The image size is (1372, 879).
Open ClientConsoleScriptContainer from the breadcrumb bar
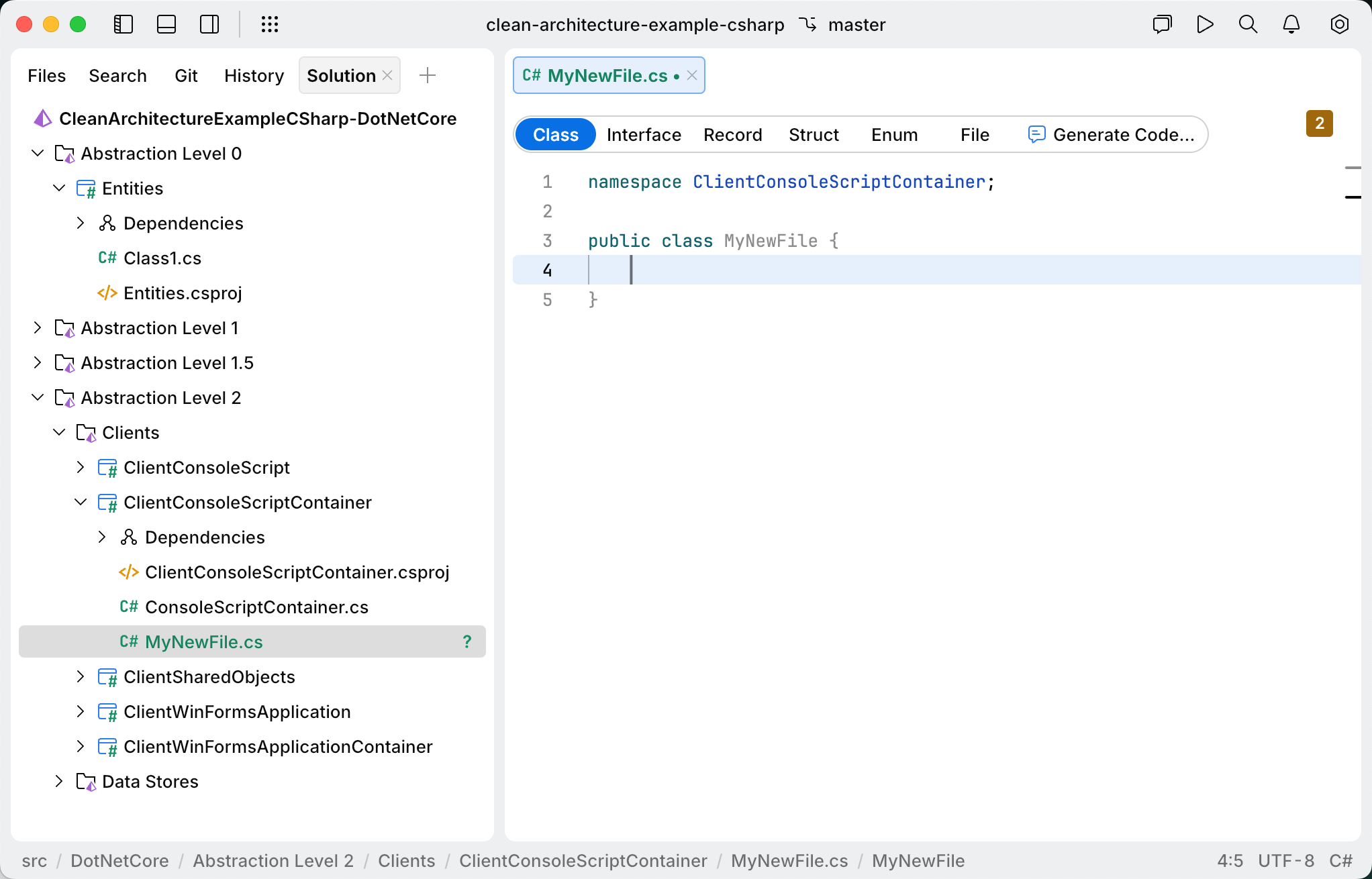coord(583,861)
